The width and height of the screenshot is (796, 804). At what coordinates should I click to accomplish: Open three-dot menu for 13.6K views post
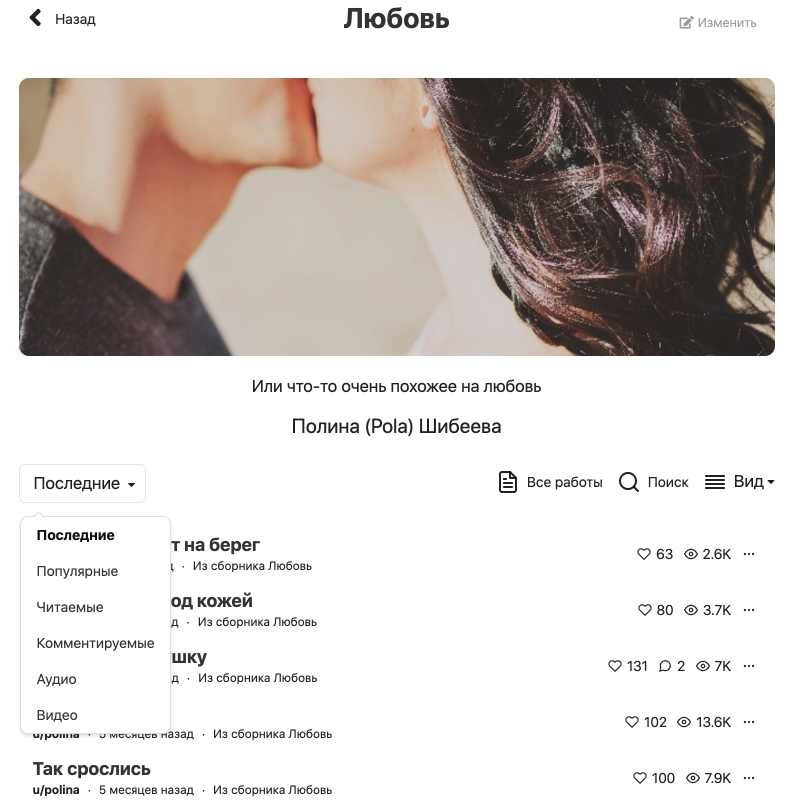click(749, 721)
